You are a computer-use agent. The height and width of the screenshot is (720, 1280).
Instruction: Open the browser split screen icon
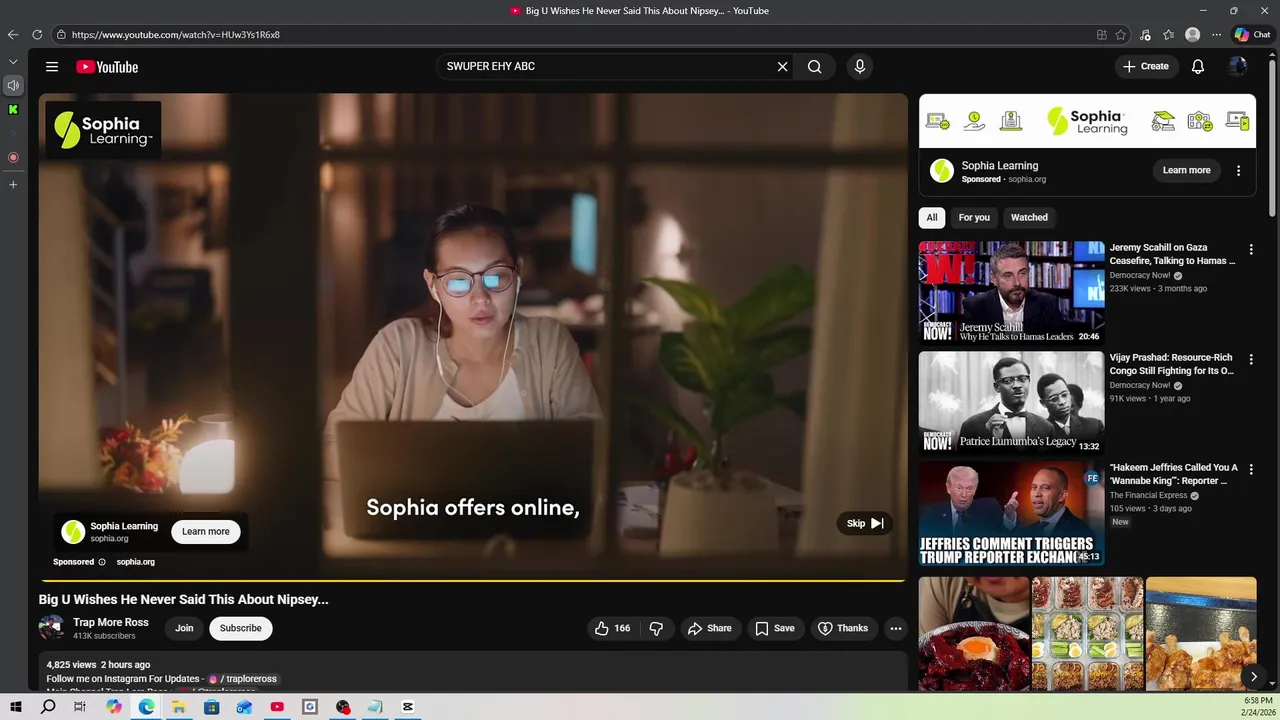point(1102,35)
